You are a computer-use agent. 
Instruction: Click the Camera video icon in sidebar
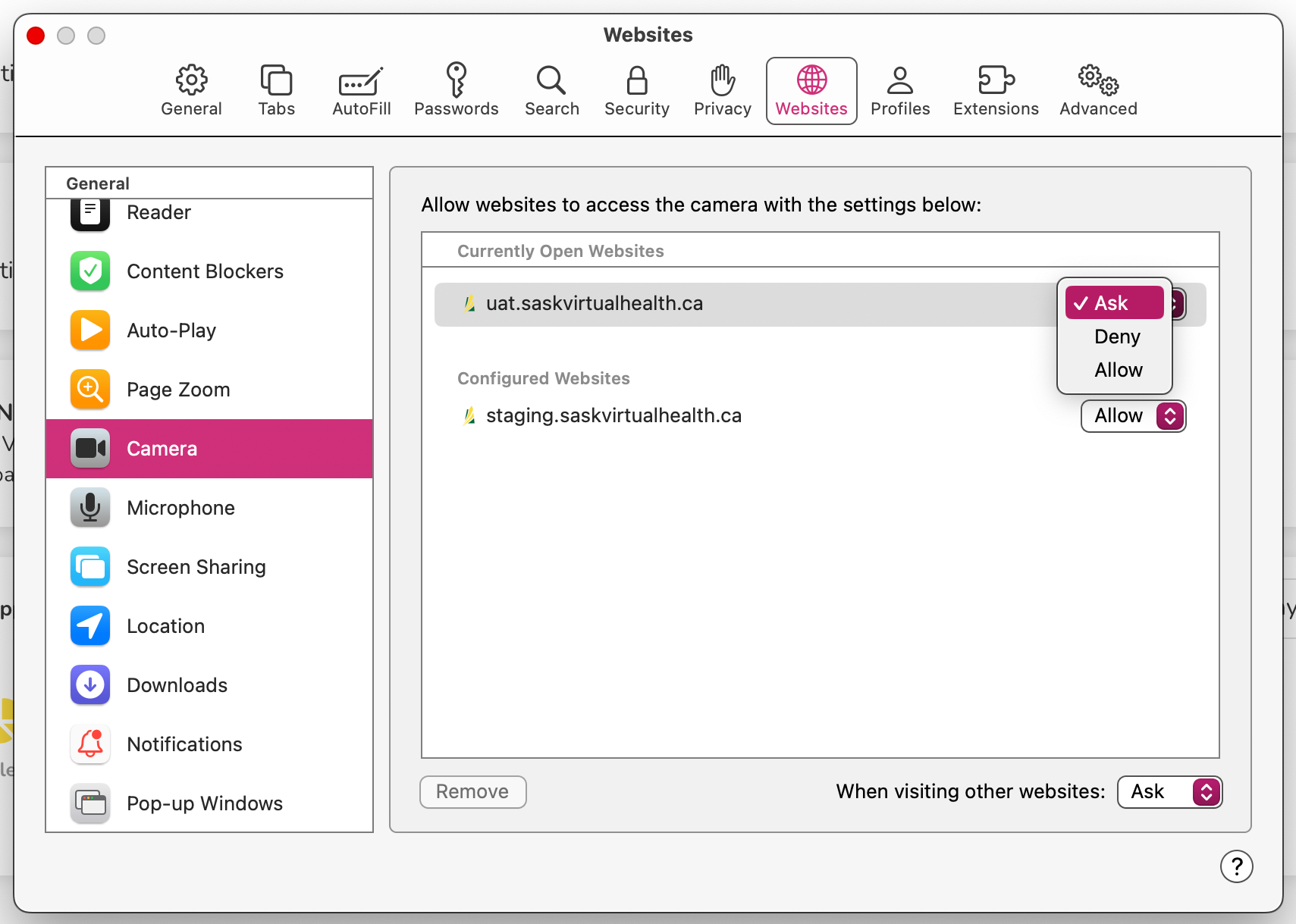[90, 449]
